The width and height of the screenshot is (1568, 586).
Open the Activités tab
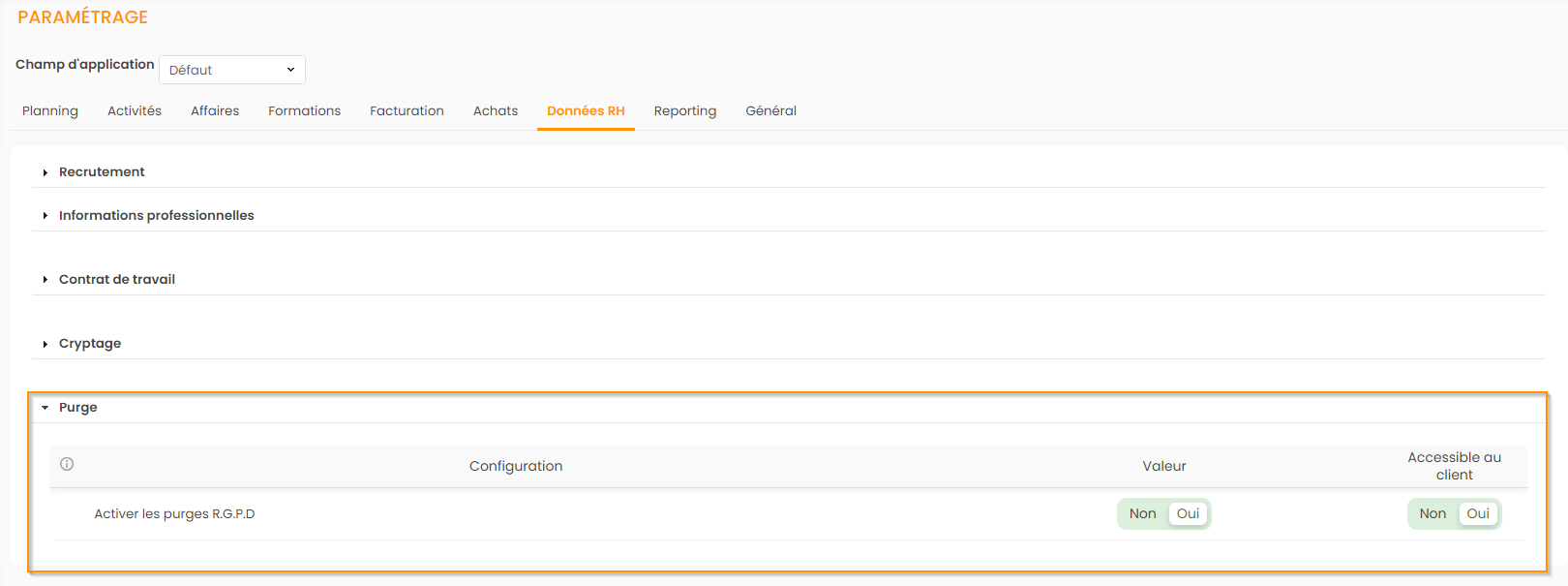click(135, 111)
